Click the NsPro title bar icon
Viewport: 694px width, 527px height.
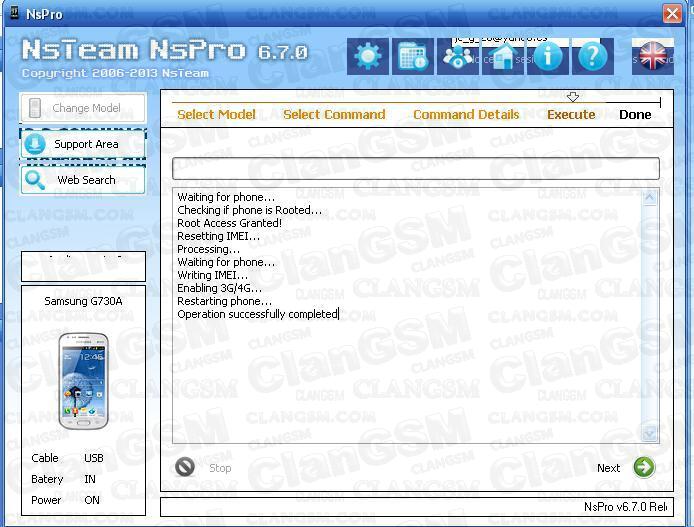14,13
